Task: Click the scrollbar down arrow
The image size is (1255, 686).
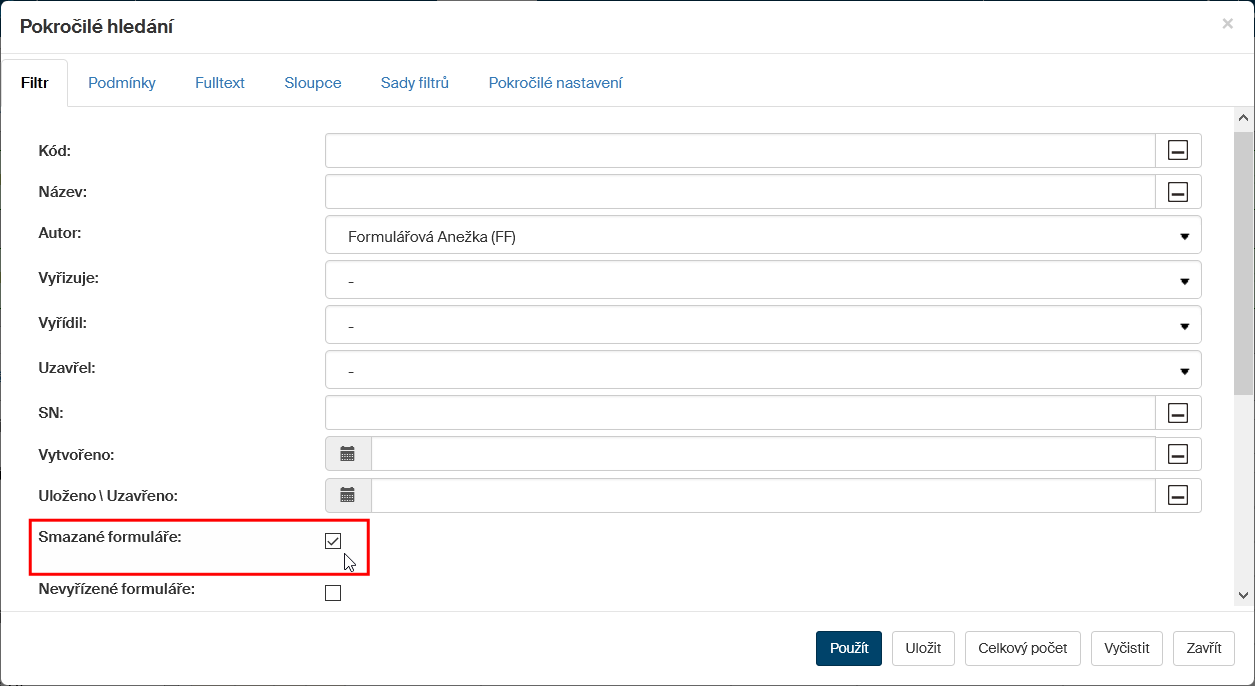Action: point(1244,595)
